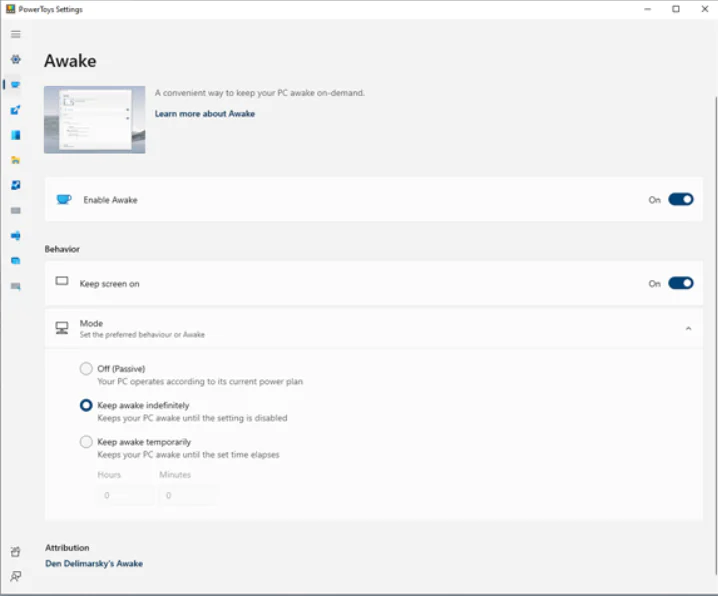Viewport: 718px width, 596px height.
Task: Maximize the PowerToys Settings window
Action: click(x=676, y=9)
